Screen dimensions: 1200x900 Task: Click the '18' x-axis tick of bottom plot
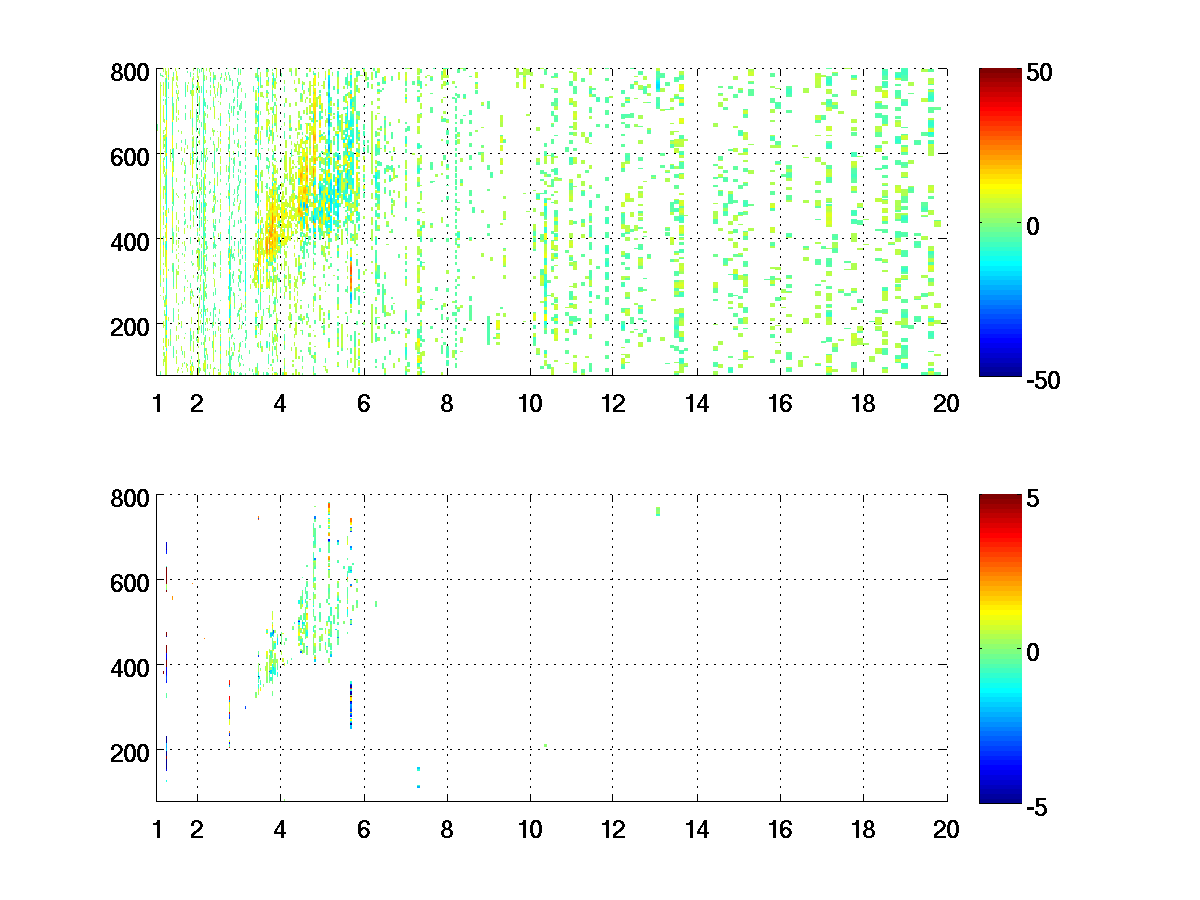pos(863,829)
